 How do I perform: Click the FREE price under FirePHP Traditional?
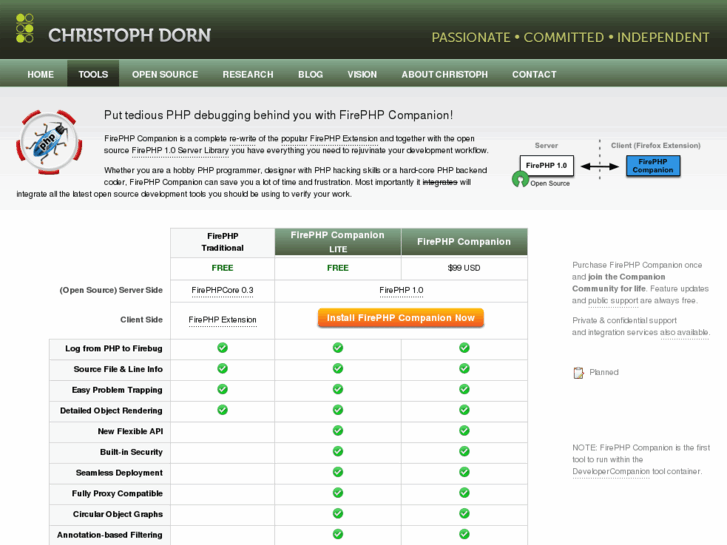[x=223, y=268]
